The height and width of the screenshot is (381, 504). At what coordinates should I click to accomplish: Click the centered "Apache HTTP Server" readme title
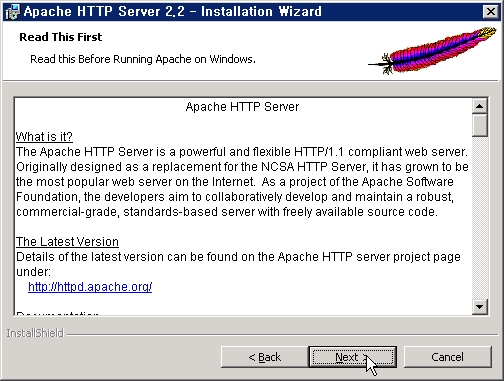(x=242, y=107)
